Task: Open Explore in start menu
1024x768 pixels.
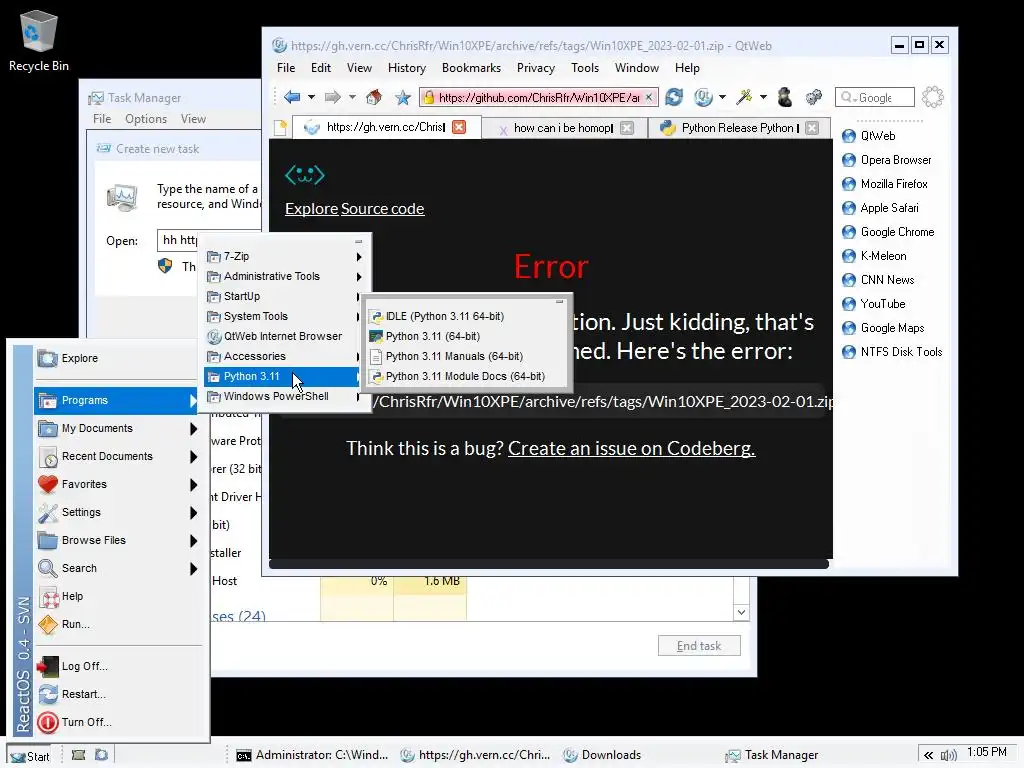Action: (x=118, y=359)
